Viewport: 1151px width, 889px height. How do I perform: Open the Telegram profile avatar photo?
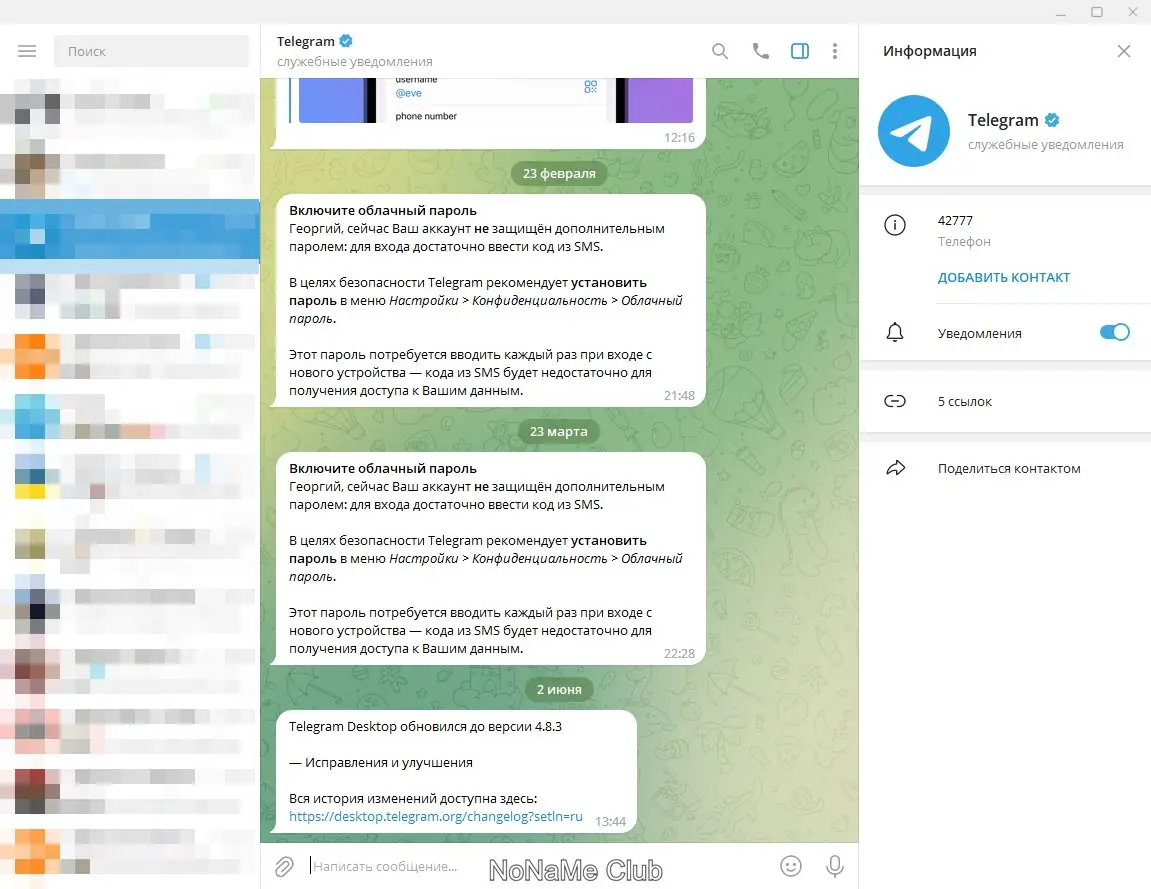pyautogui.click(x=913, y=131)
